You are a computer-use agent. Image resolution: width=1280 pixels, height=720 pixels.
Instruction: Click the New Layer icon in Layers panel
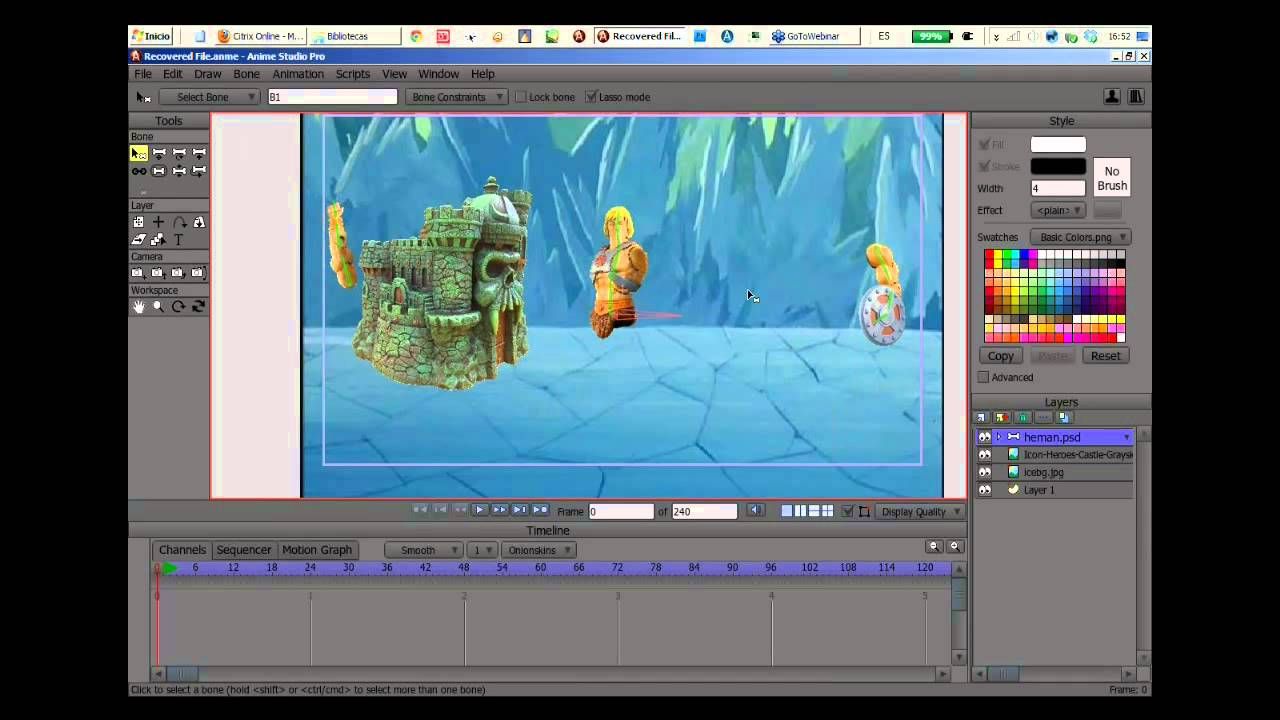click(982, 418)
